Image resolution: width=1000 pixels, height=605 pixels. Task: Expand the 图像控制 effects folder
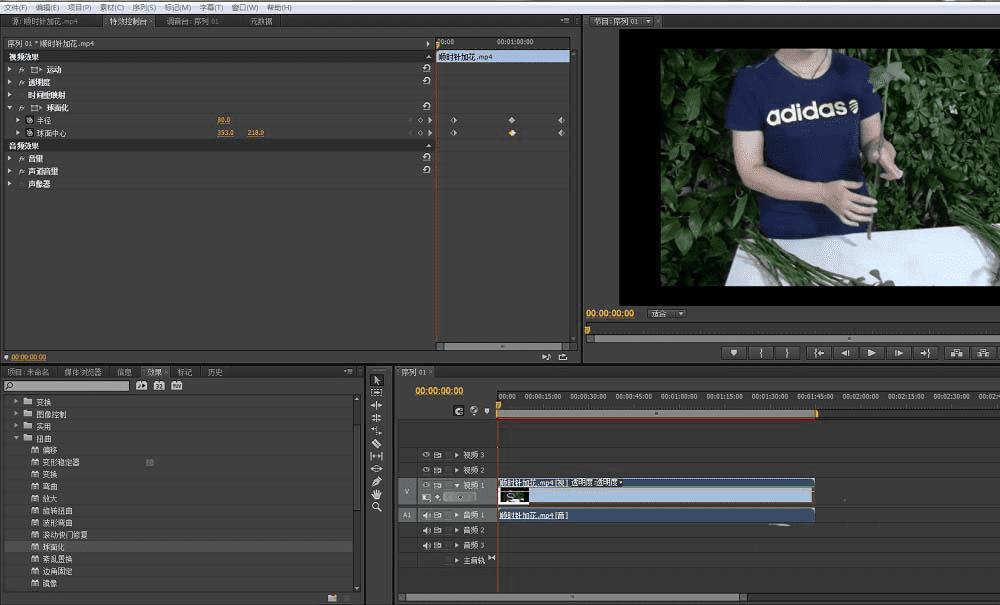pos(16,414)
